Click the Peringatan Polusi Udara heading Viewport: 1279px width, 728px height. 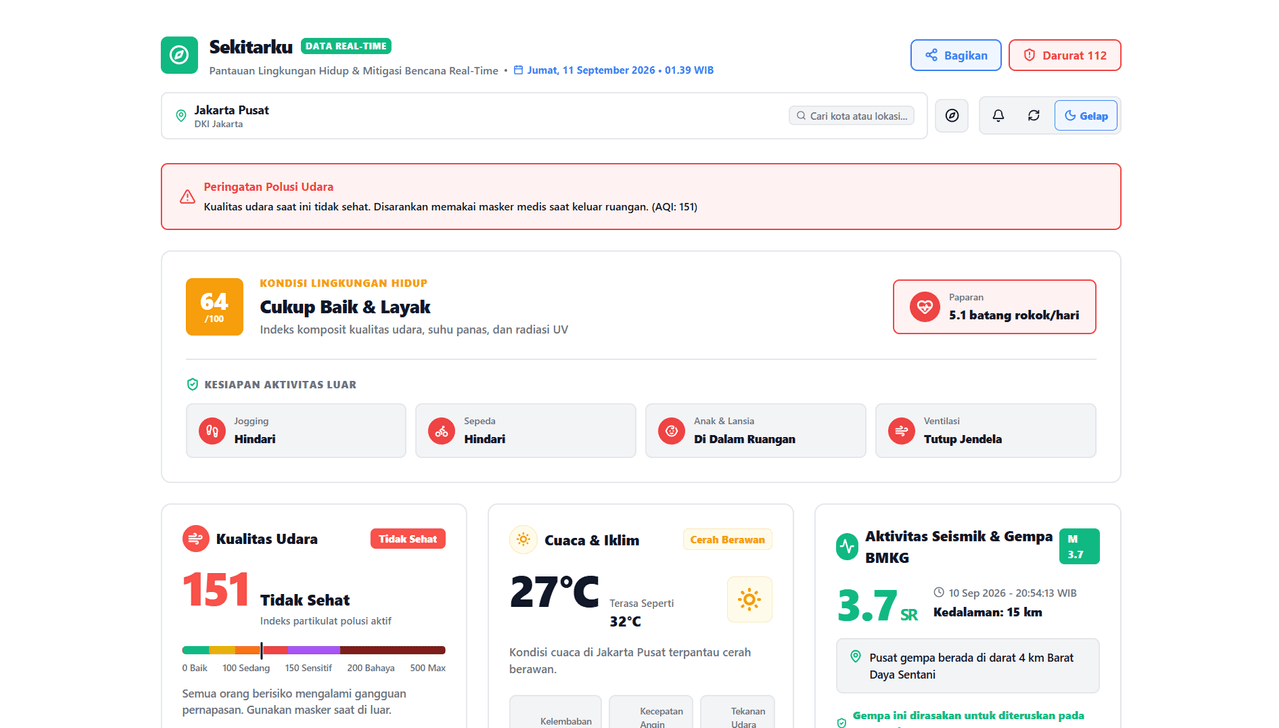pyautogui.click(x=269, y=187)
